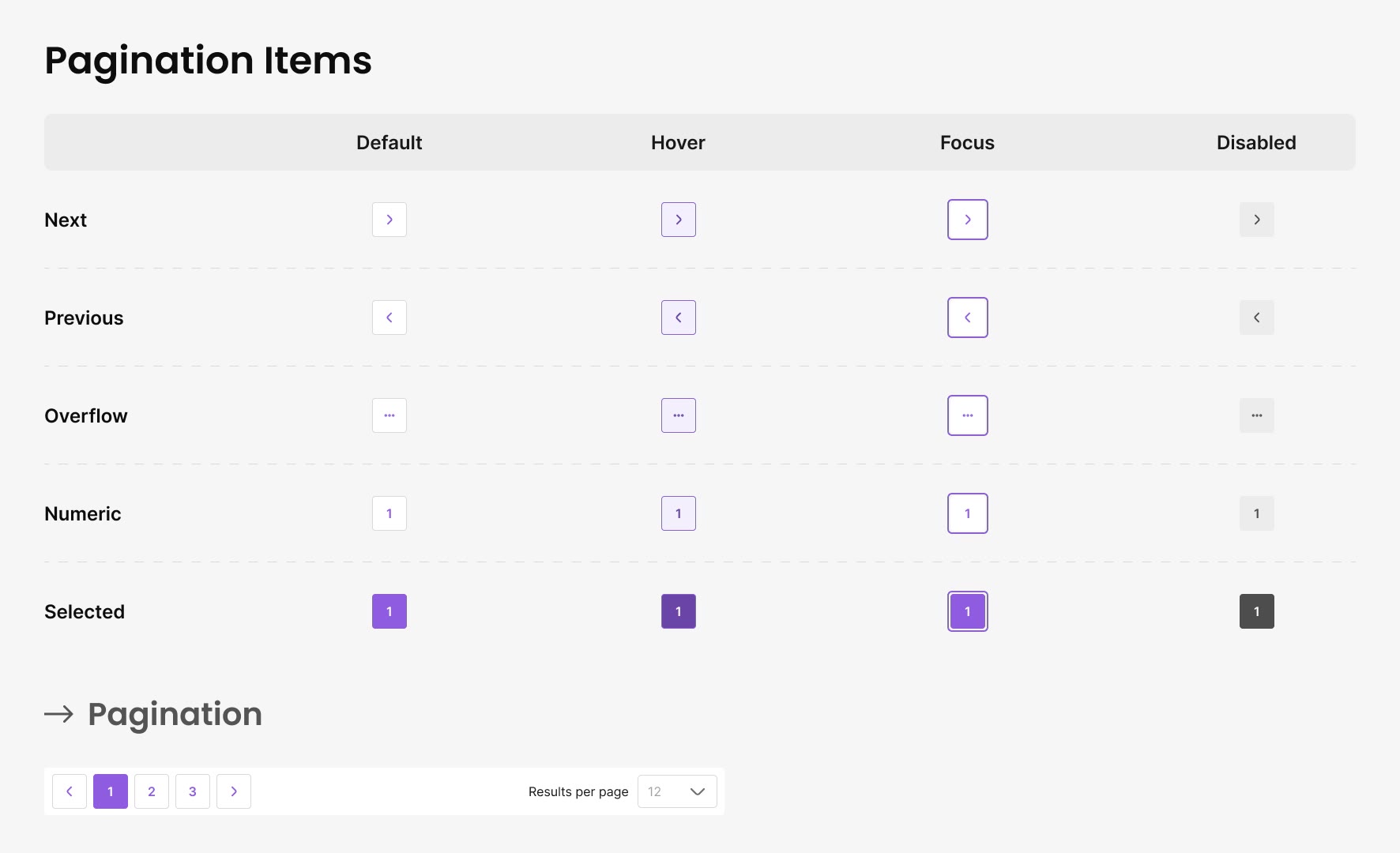This screenshot has width=1400, height=853.
Task: Click the Next chevron in Default column
Action: point(390,220)
